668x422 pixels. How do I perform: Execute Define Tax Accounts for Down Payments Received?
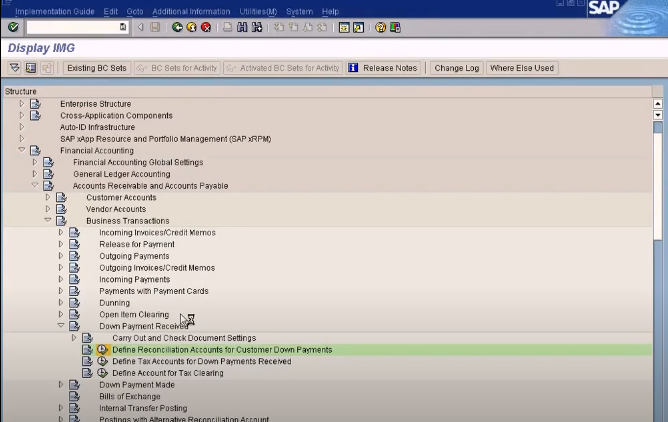tap(102, 361)
